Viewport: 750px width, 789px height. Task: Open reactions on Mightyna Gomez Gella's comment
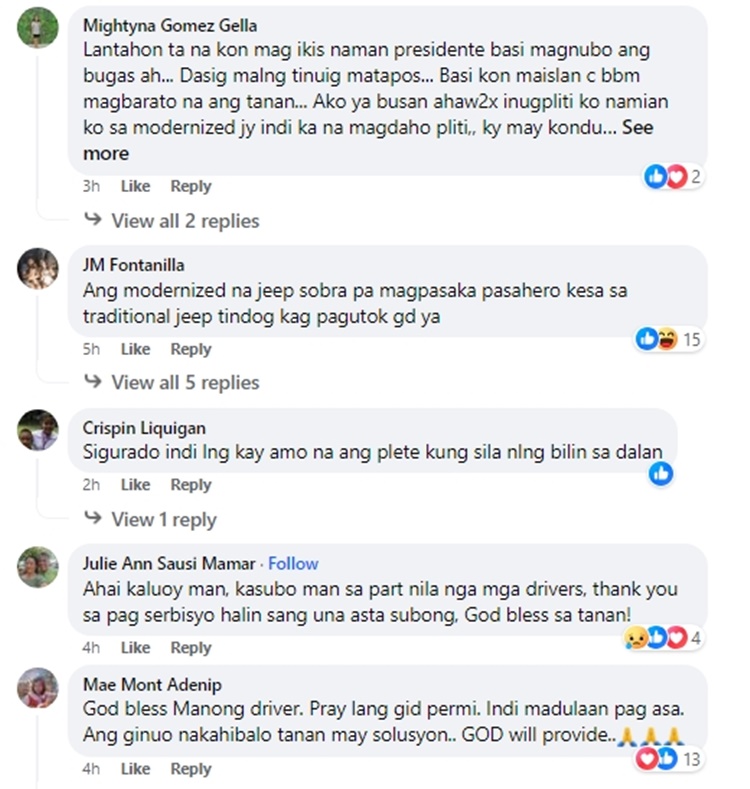pos(673,177)
